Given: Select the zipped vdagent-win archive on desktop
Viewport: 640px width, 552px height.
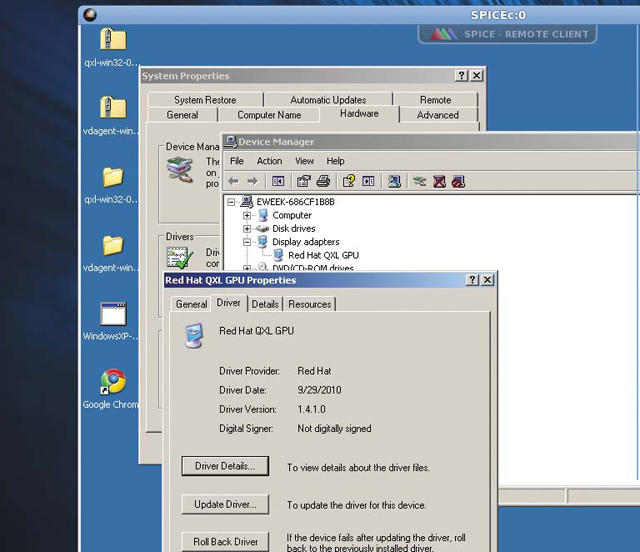Looking at the screenshot, I should pyautogui.click(x=113, y=107).
